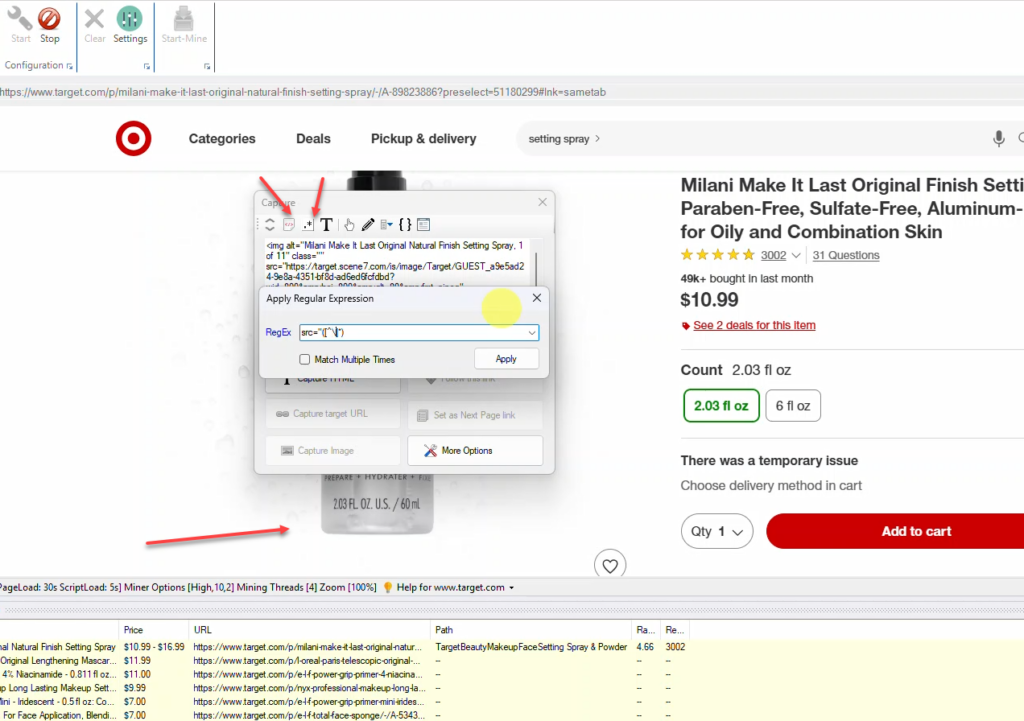Click the T text icon in Capture toolbar

(x=327, y=225)
